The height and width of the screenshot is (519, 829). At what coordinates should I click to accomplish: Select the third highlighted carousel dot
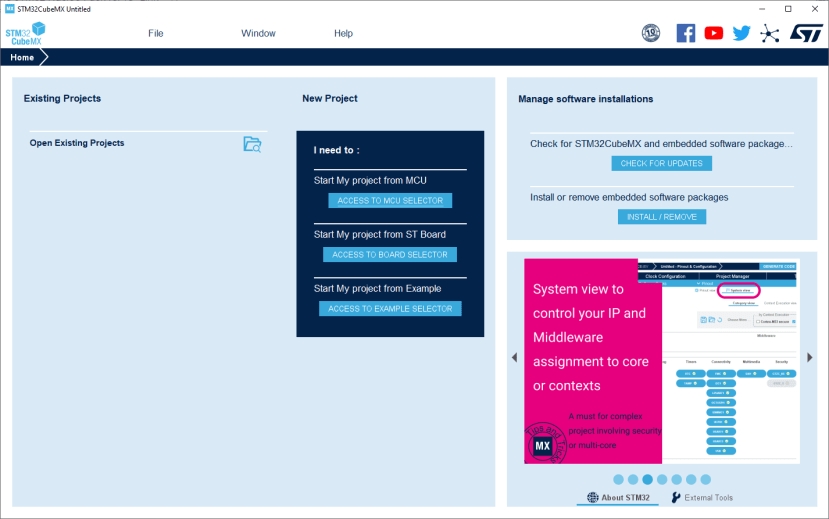647,479
